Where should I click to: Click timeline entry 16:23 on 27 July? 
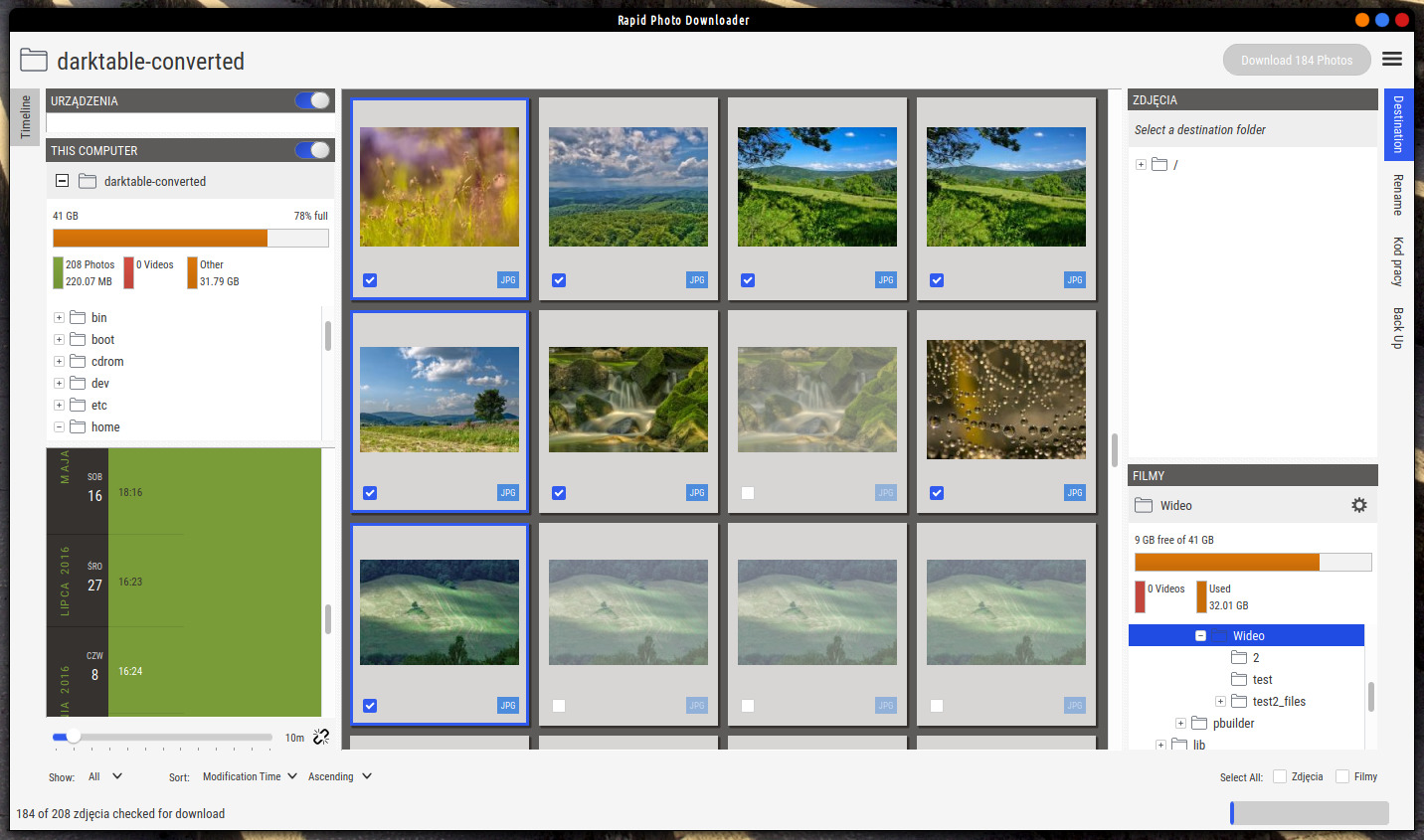pos(130,582)
